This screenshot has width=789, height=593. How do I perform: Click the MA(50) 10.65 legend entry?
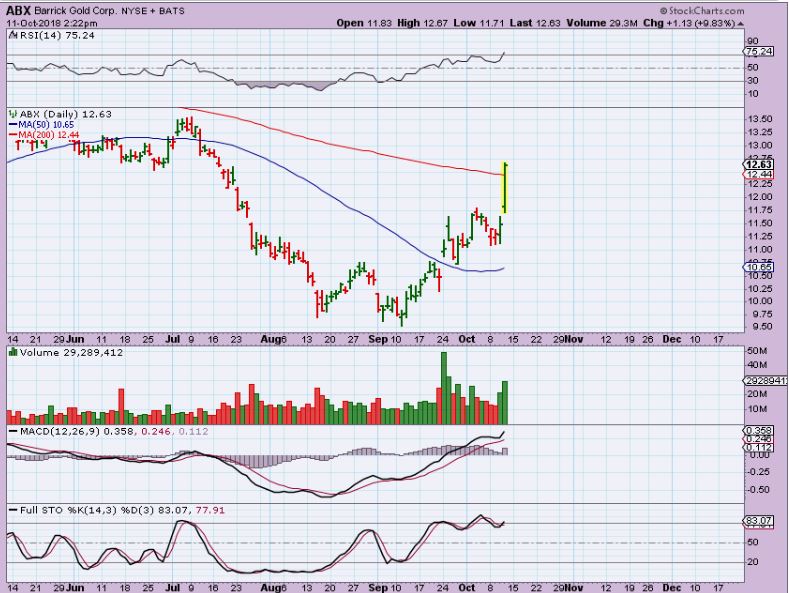[x=41, y=124]
